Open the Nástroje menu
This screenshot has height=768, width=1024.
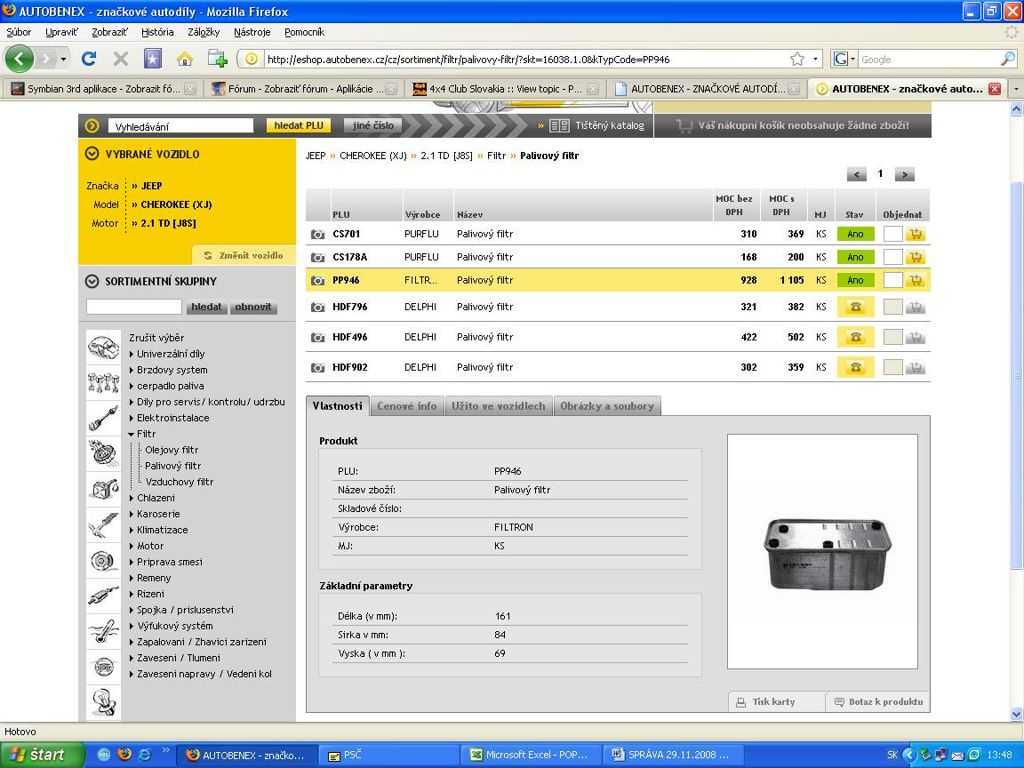pos(251,32)
